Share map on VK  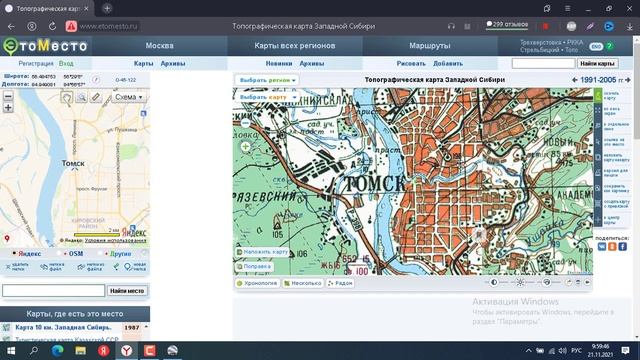[x=602, y=247]
